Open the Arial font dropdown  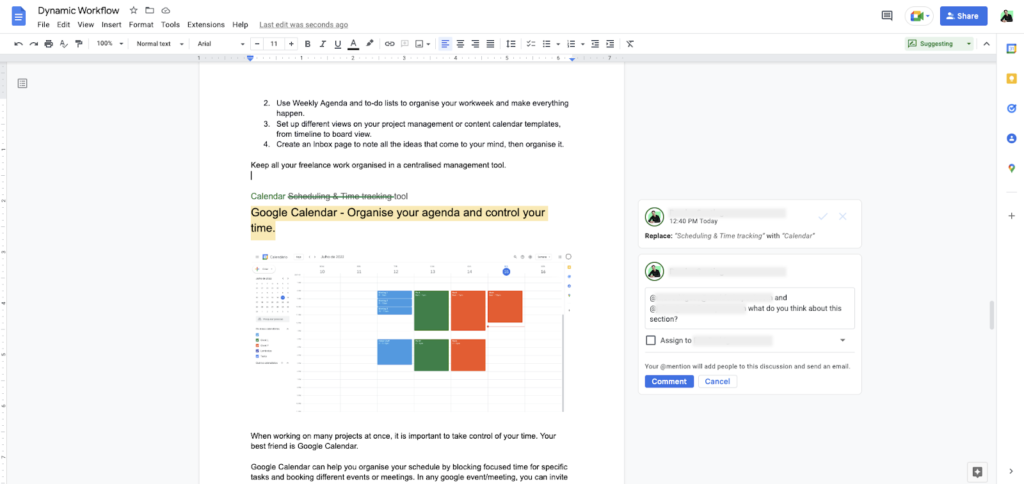pyautogui.click(x=221, y=44)
